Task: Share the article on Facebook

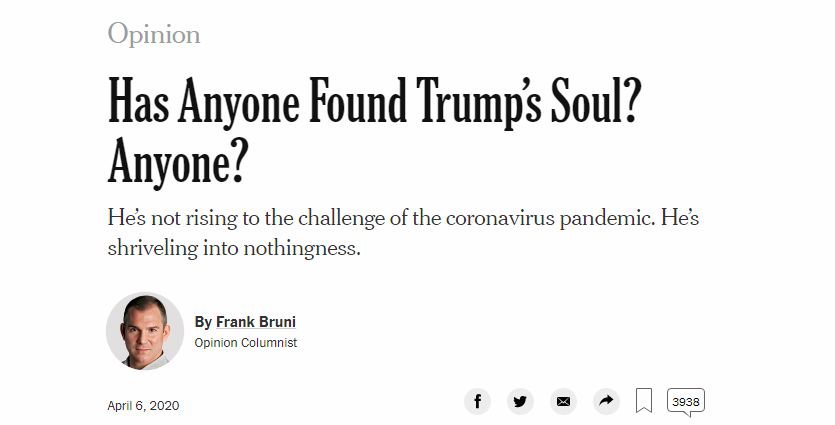Action: click(478, 401)
